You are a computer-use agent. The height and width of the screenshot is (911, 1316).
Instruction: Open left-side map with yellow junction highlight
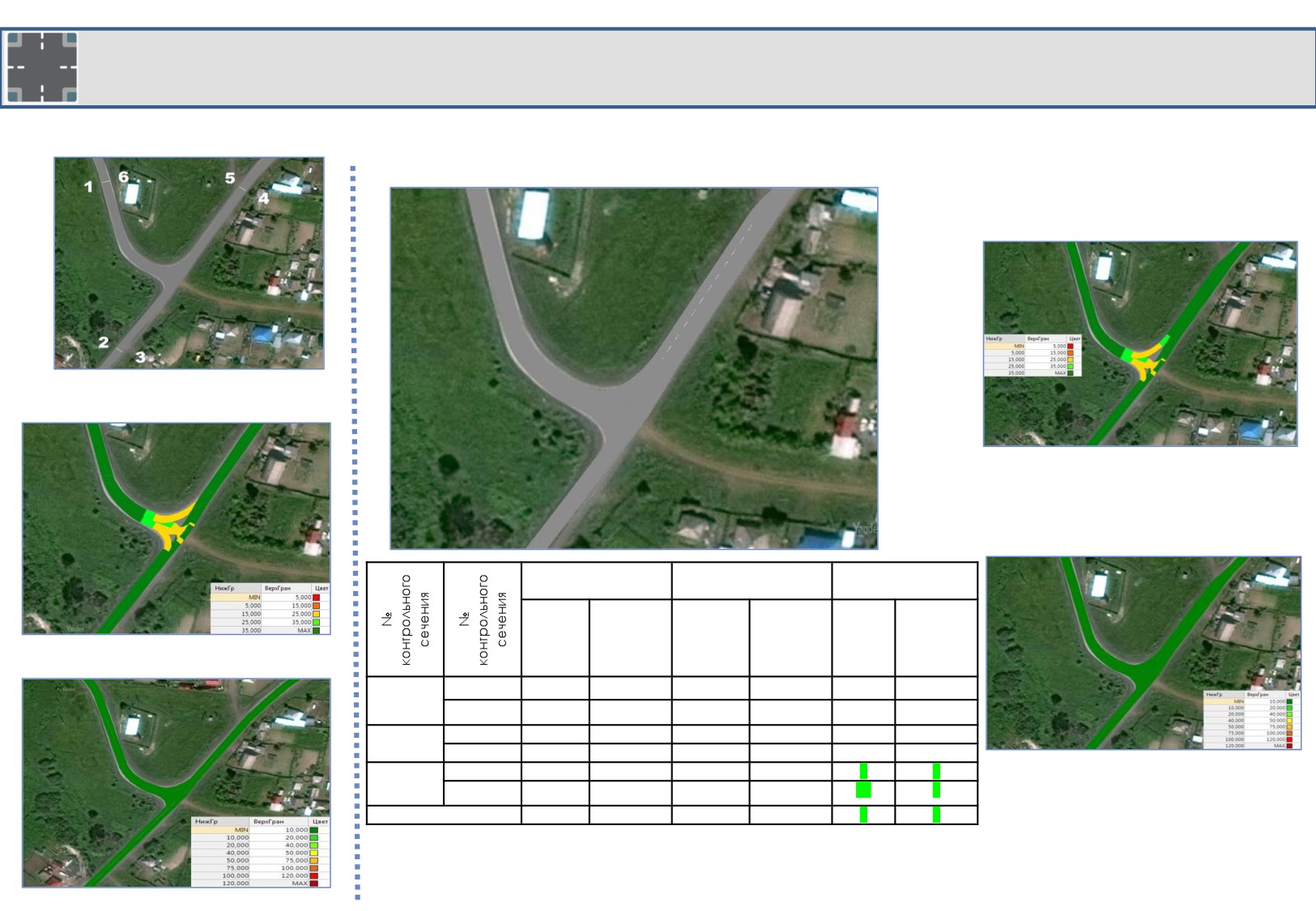point(177,528)
